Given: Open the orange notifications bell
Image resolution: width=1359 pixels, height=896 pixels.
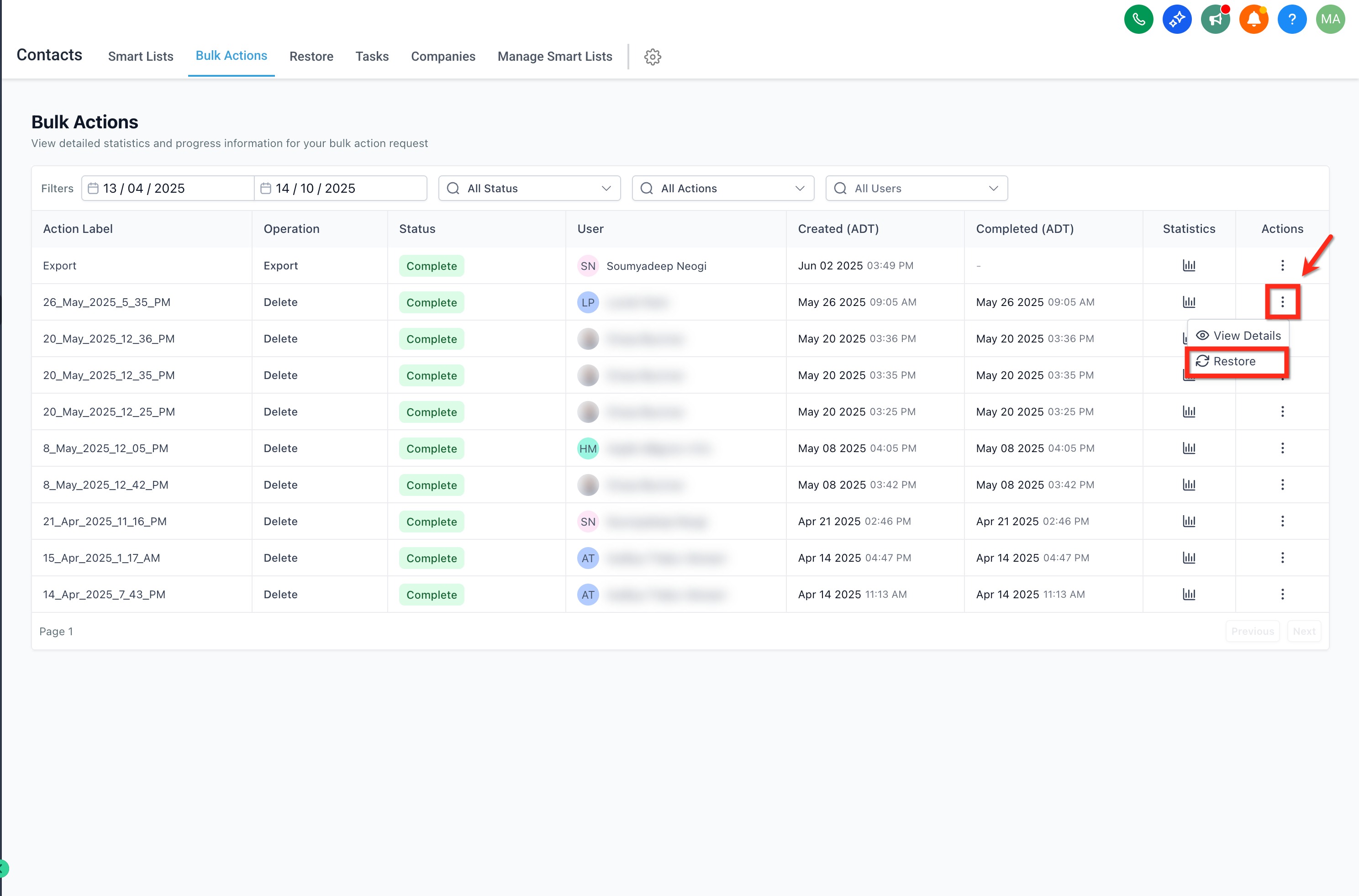Looking at the screenshot, I should click(x=1254, y=20).
